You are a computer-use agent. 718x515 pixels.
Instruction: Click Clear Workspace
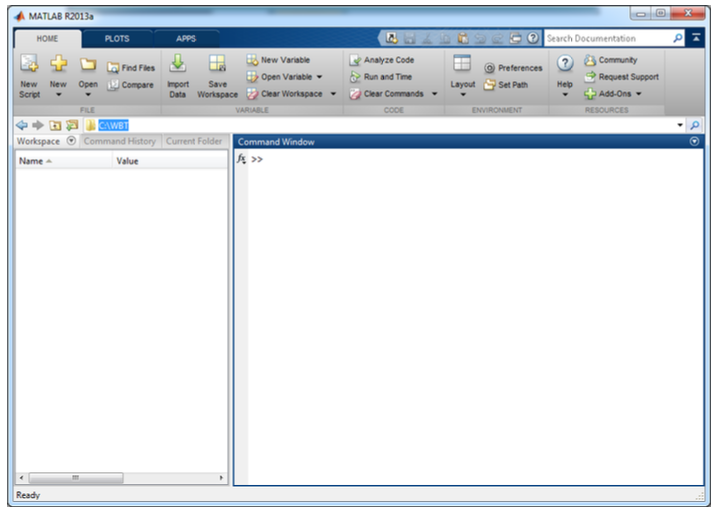coord(284,94)
